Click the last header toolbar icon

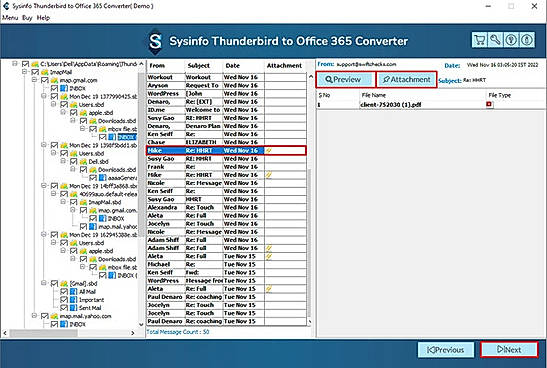527,40
